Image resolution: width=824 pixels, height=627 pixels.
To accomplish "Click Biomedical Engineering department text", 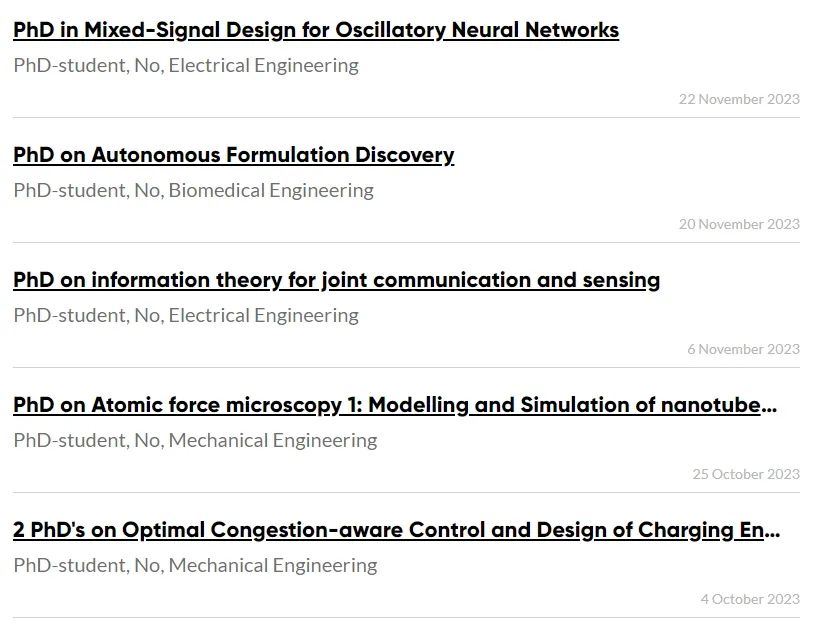I will 271,191.
